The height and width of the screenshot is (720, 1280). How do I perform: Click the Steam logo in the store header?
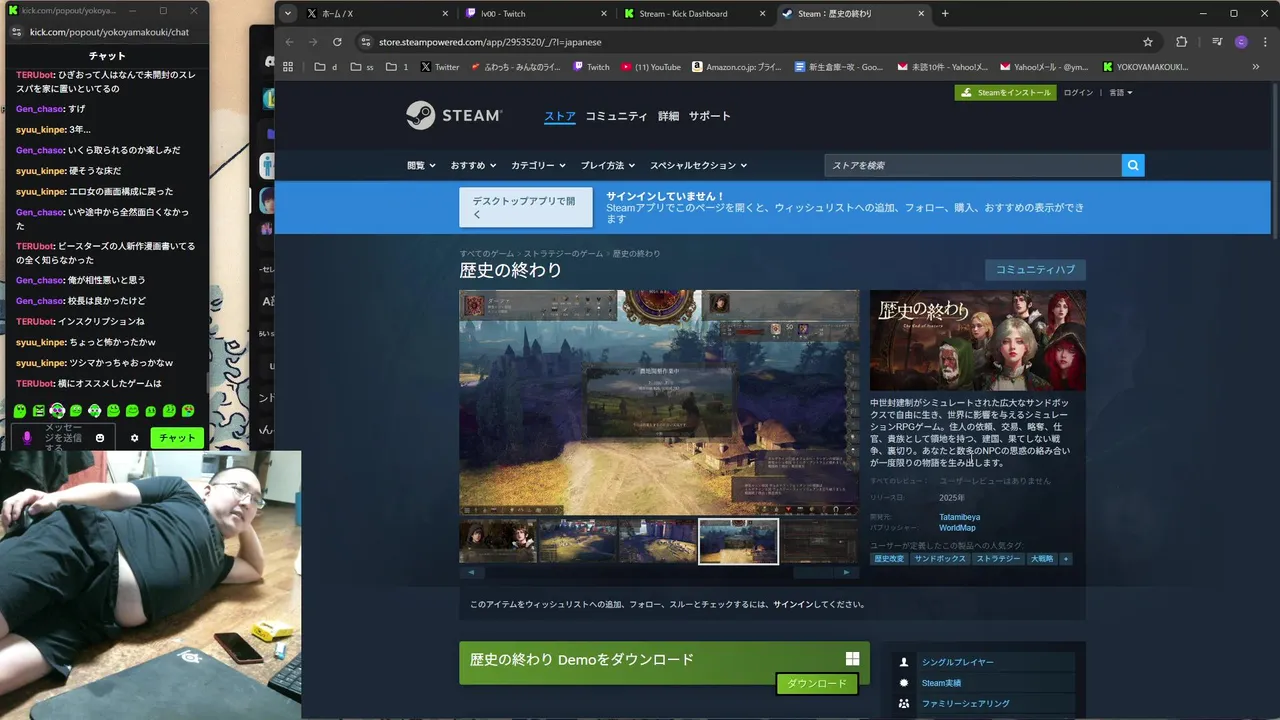pyautogui.click(x=454, y=115)
